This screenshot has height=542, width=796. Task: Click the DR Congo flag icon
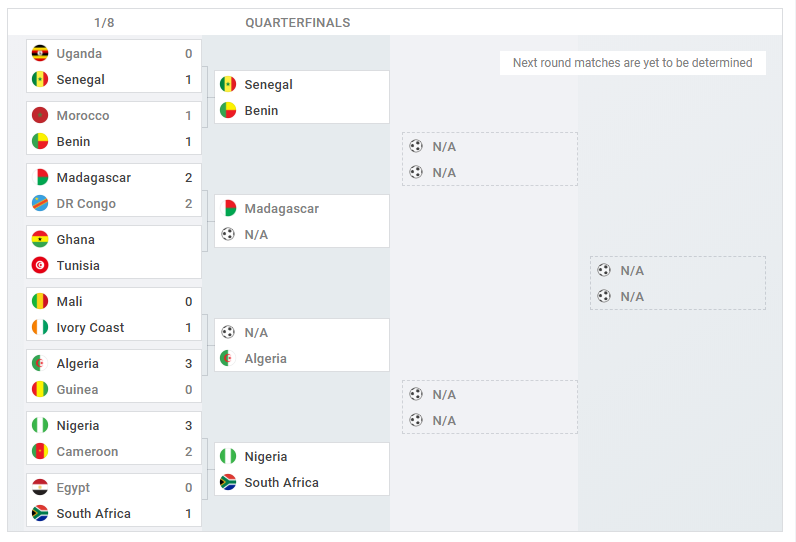[x=40, y=203]
